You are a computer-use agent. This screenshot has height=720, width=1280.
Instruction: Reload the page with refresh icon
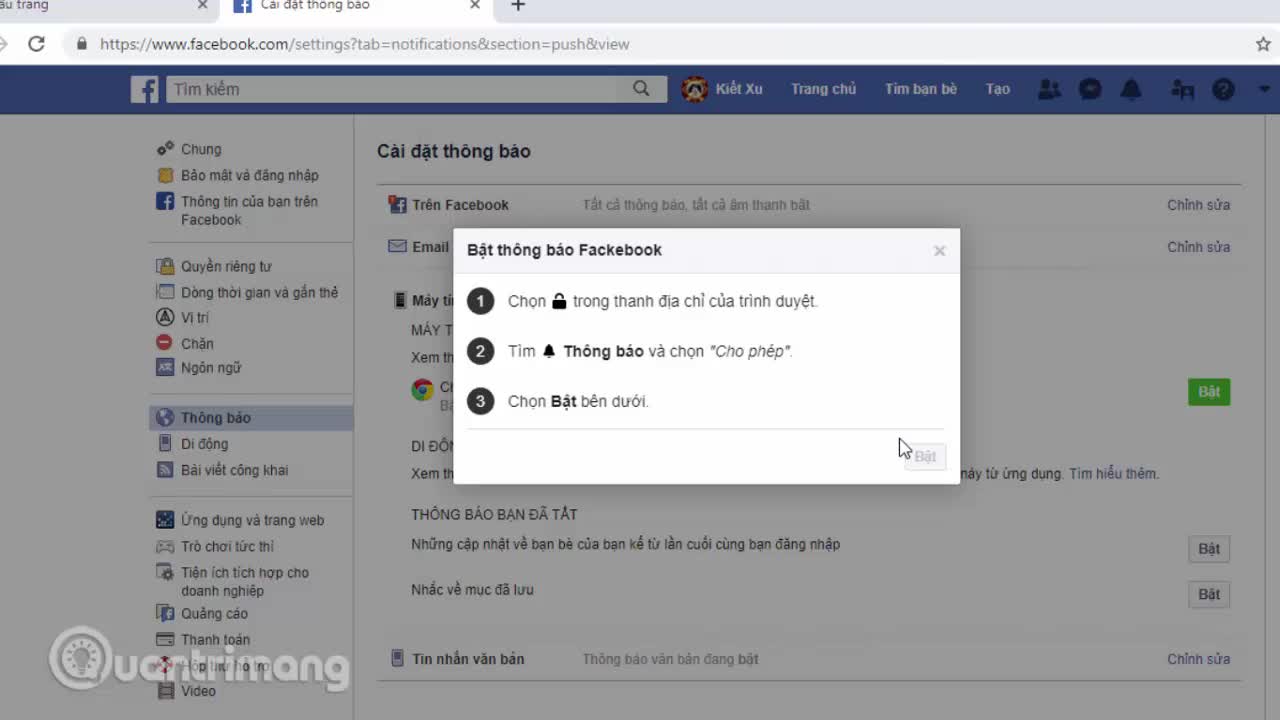tap(36, 44)
